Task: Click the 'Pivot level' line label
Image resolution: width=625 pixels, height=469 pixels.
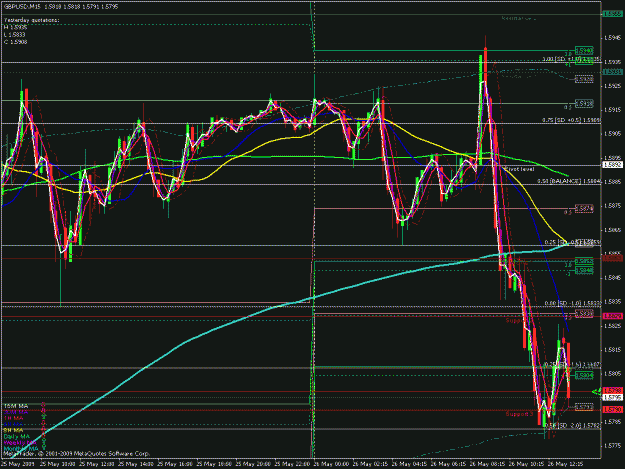Action: tap(520, 169)
